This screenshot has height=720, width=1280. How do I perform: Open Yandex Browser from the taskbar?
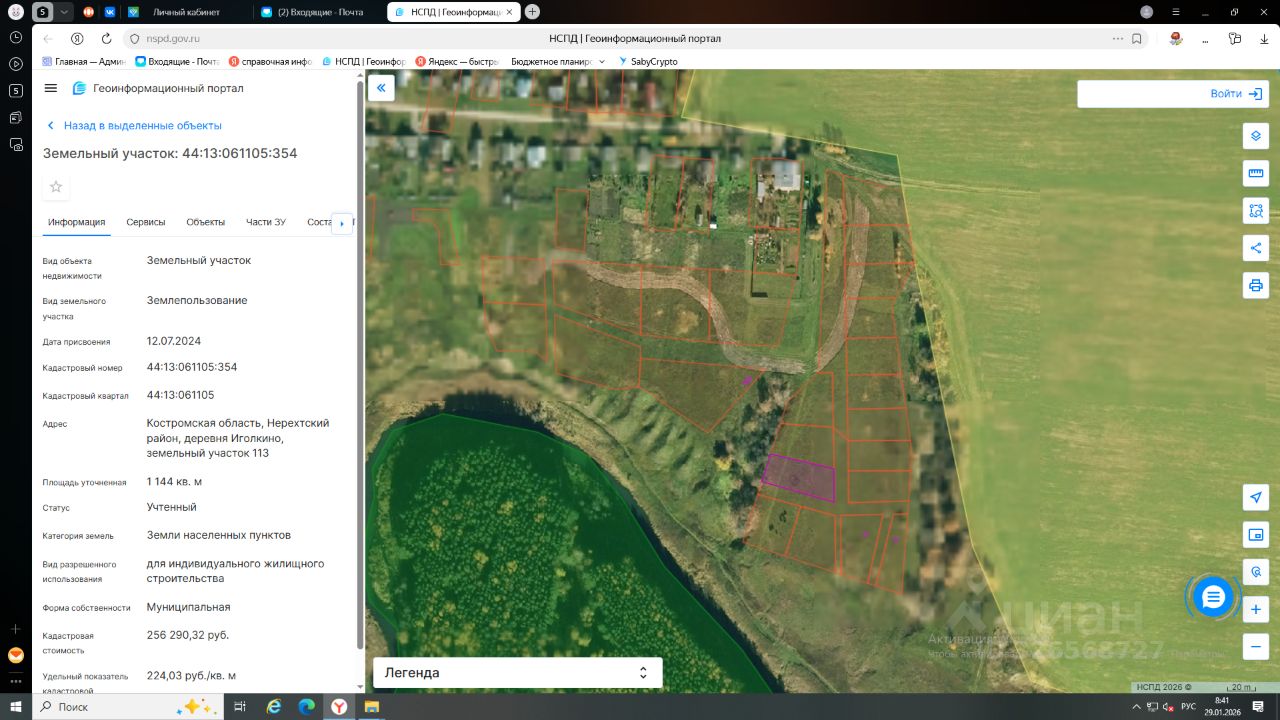pos(340,707)
